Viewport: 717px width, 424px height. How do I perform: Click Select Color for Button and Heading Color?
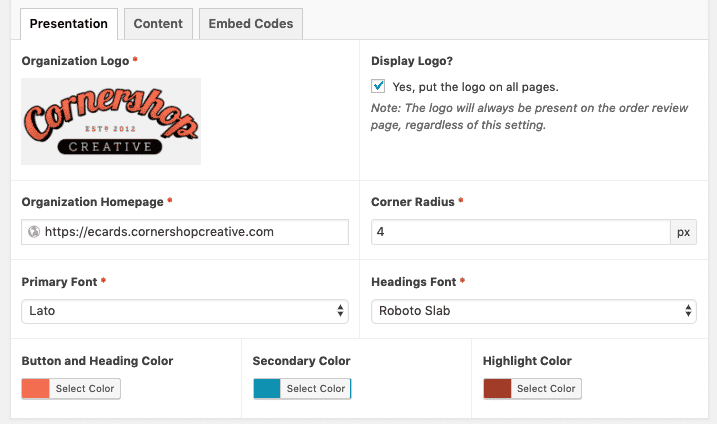[x=85, y=389]
